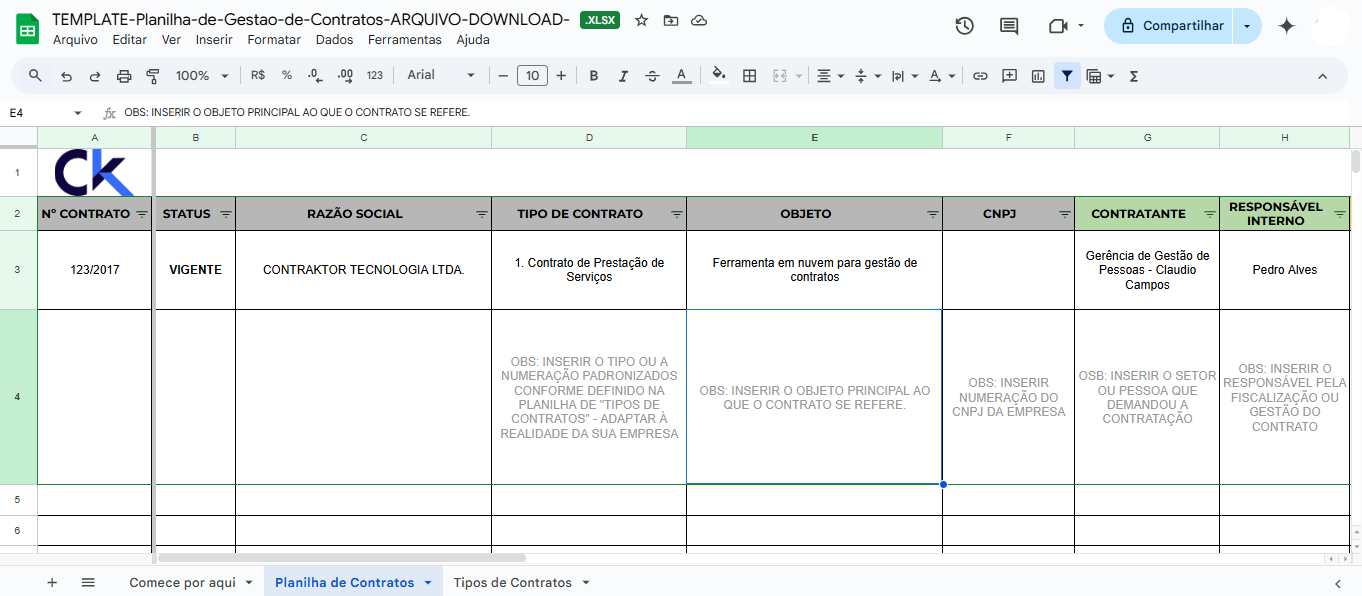The image size is (1362, 596).
Task: Click the add new sheet button
Action: point(52,582)
